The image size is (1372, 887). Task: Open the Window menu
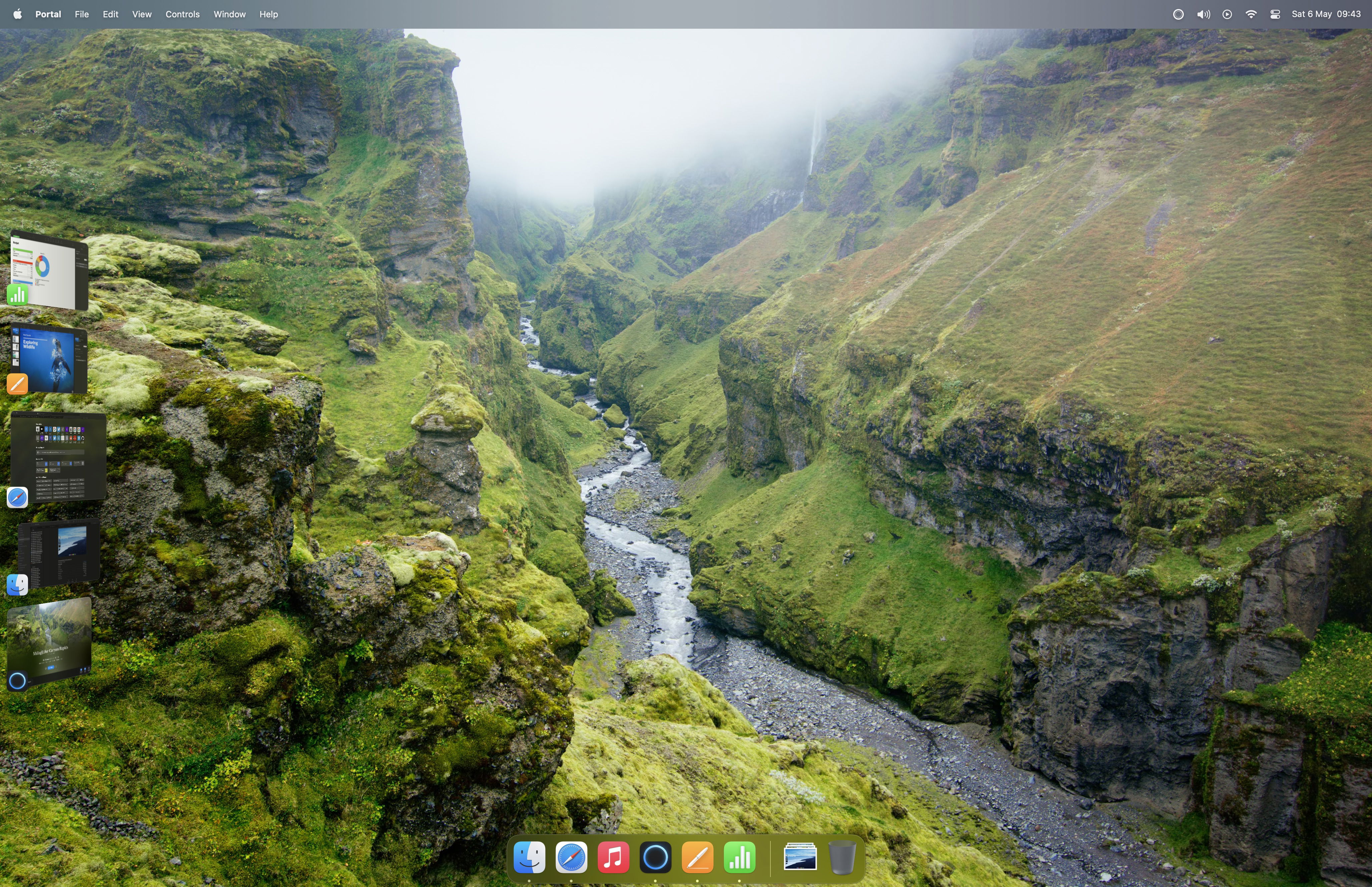pyautogui.click(x=229, y=14)
